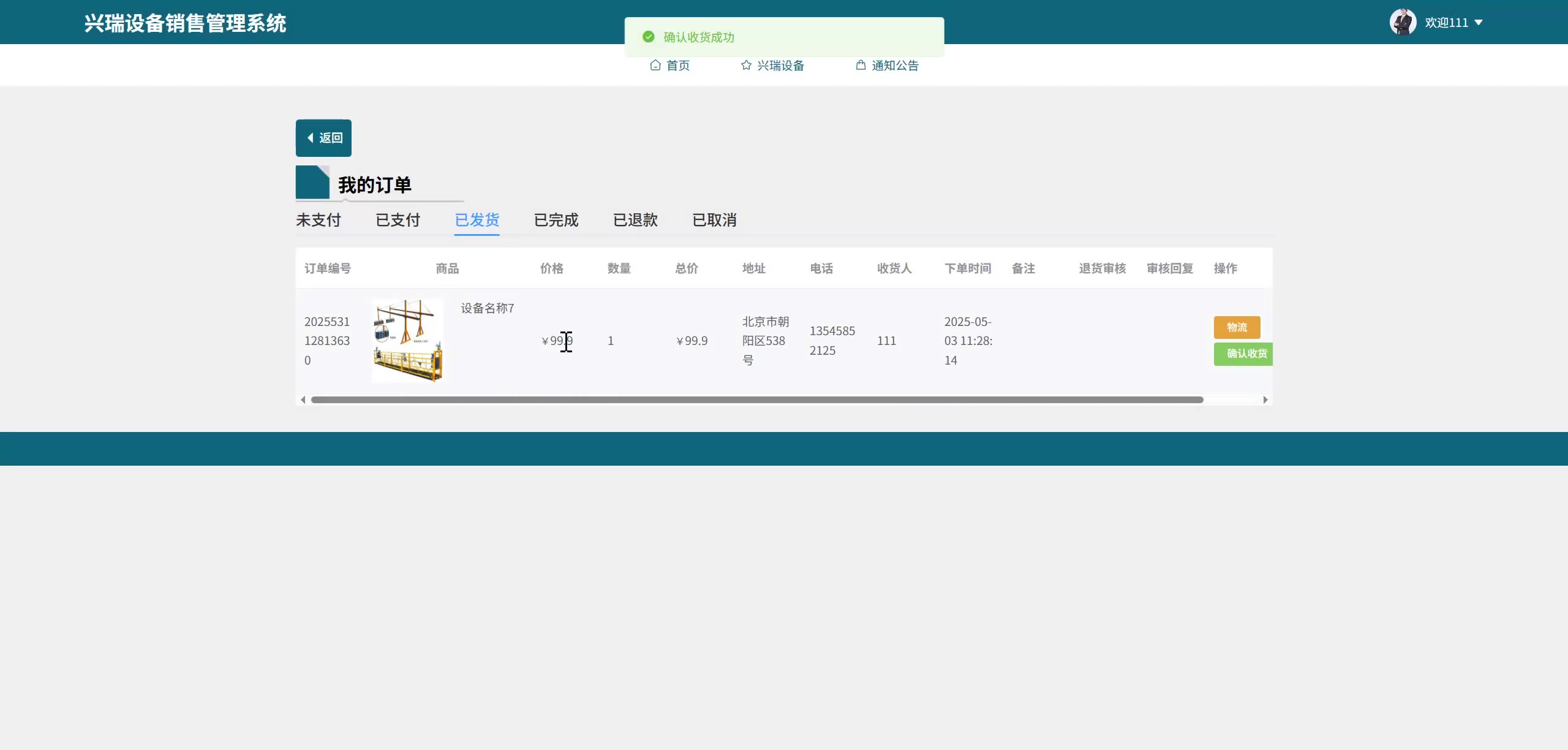Select the 已完成 orders tab
1568x750 pixels.
tap(556, 220)
